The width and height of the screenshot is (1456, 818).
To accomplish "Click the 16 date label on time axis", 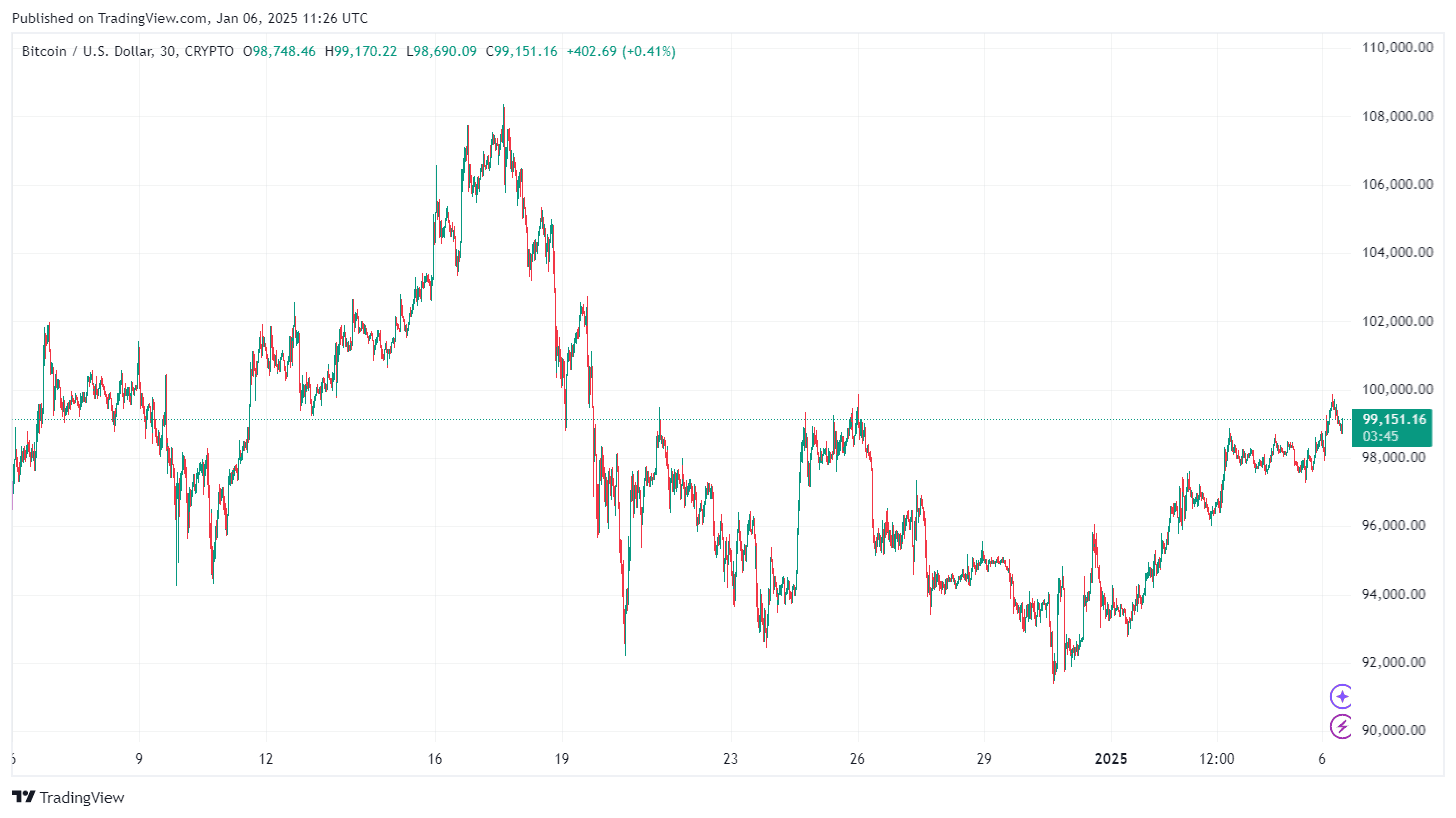I will pos(434,759).
